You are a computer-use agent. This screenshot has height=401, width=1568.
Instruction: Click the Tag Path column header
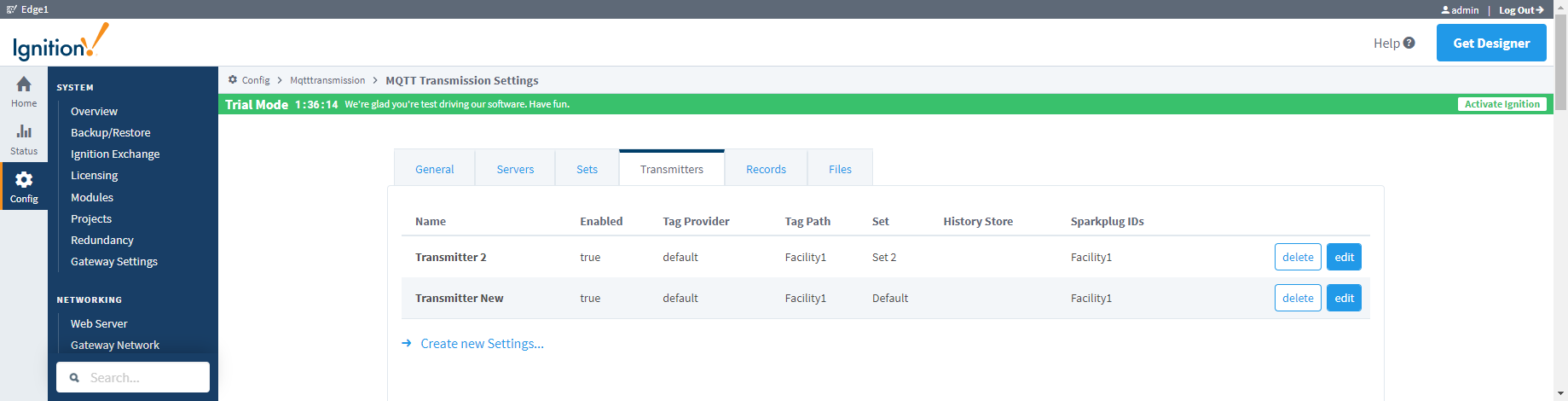(x=807, y=221)
